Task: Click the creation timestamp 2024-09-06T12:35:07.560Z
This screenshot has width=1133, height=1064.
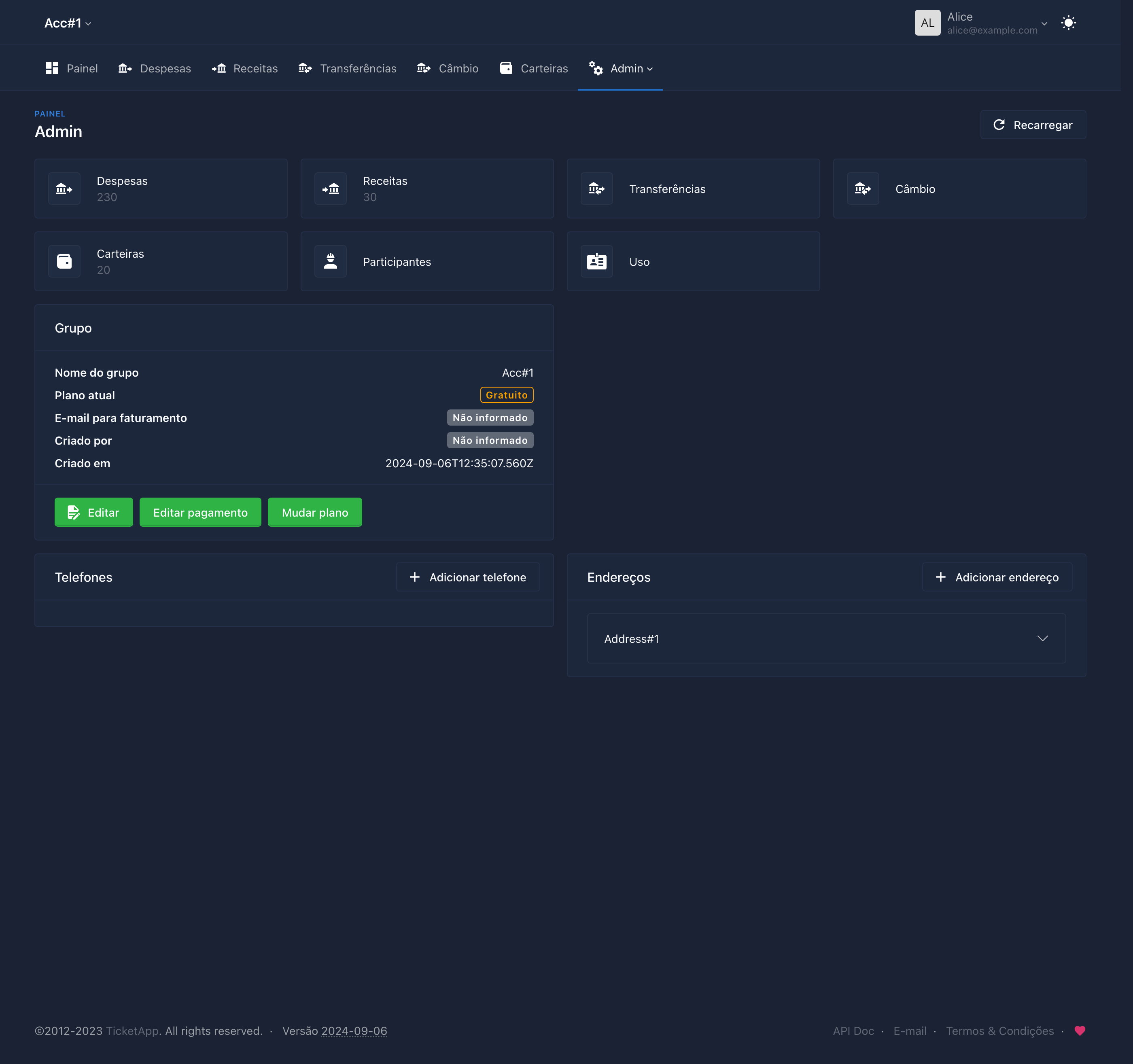Action: [x=459, y=463]
